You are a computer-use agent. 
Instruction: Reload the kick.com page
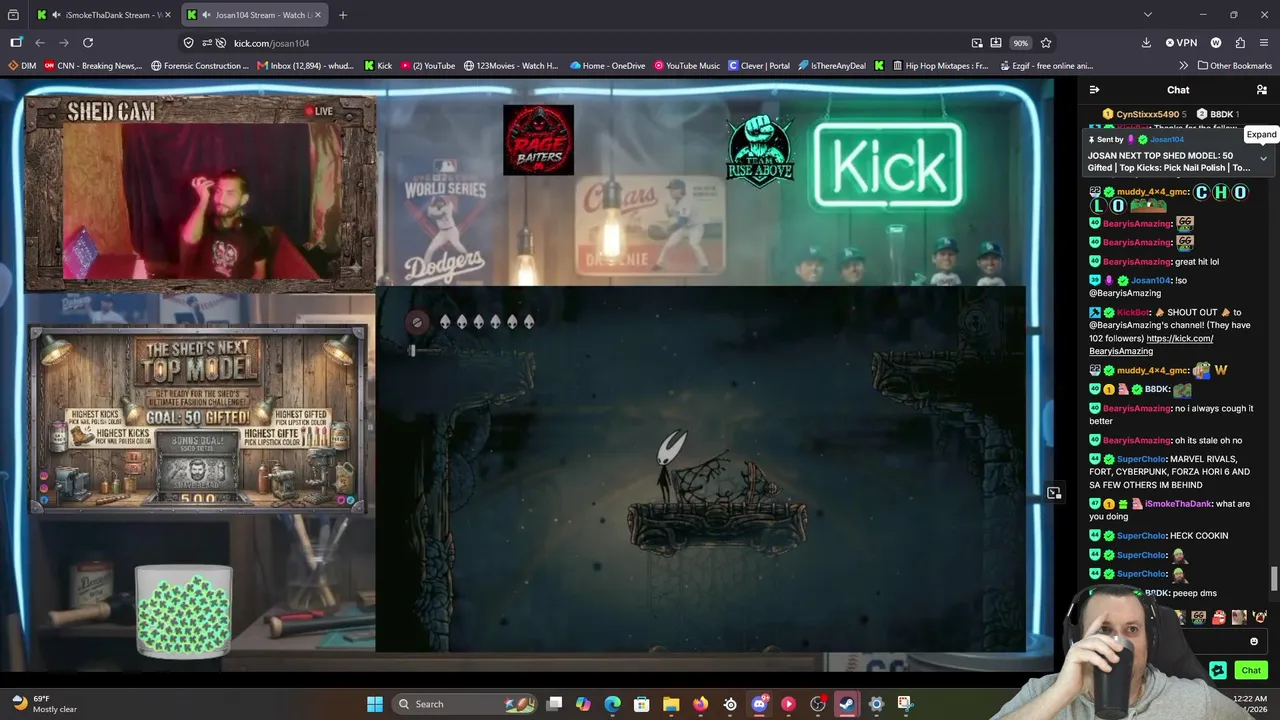tap(88, 43)
